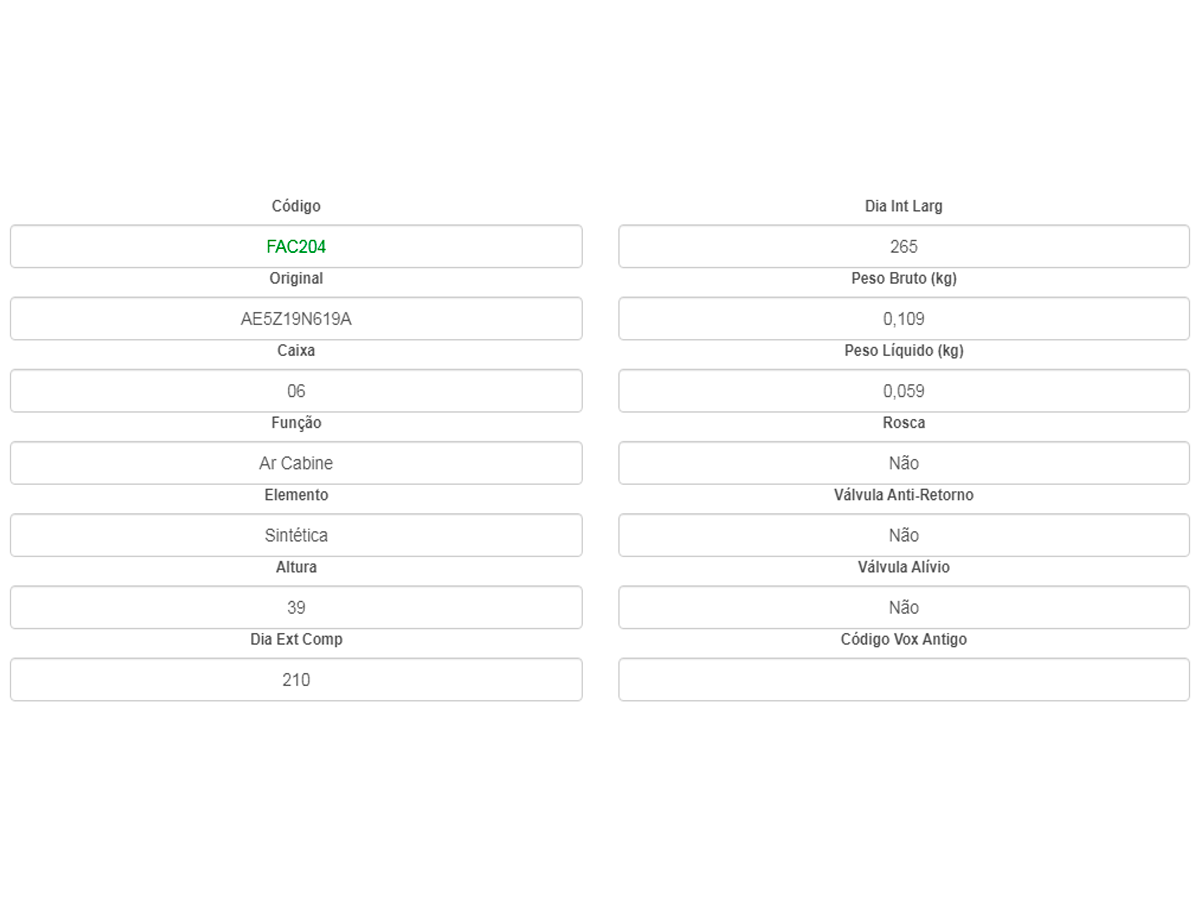
Task: Click the "Original" label text
Action: (296, 278)
